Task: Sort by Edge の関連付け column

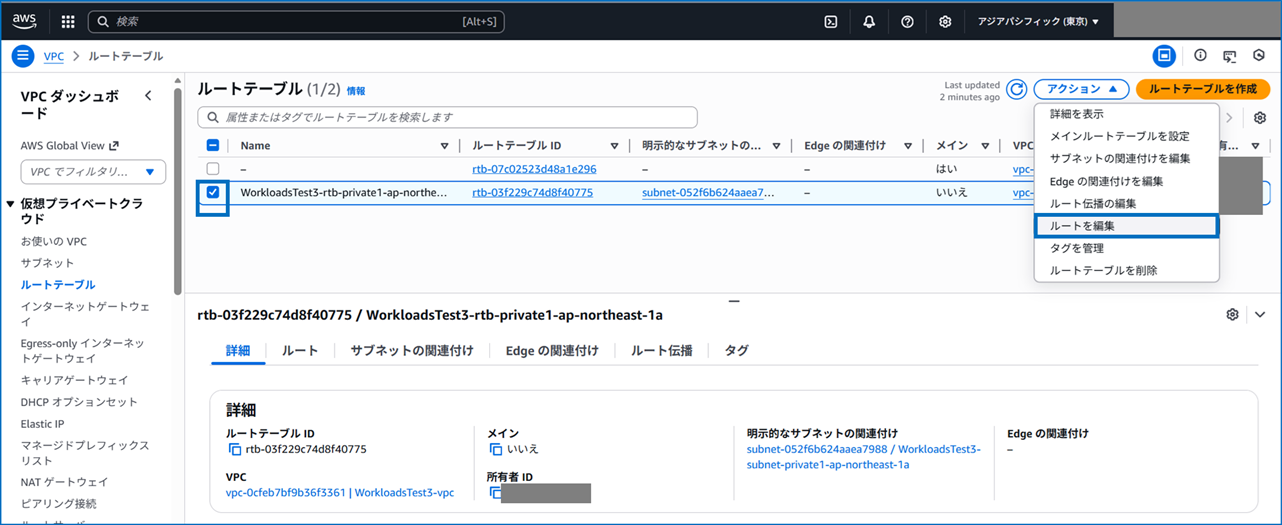Action: pyautogui.click(x=908, y=146)
